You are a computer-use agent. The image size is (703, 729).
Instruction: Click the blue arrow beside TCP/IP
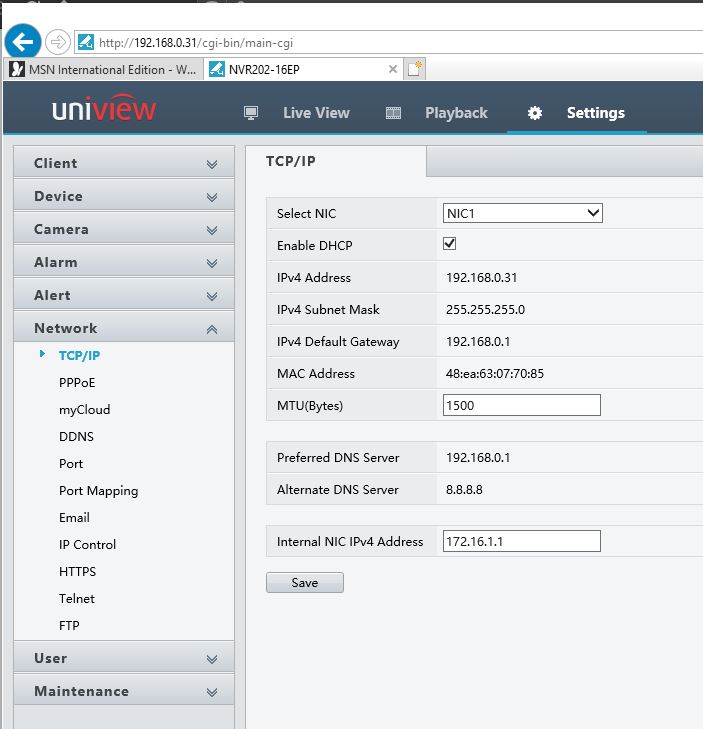coord(42,354)
